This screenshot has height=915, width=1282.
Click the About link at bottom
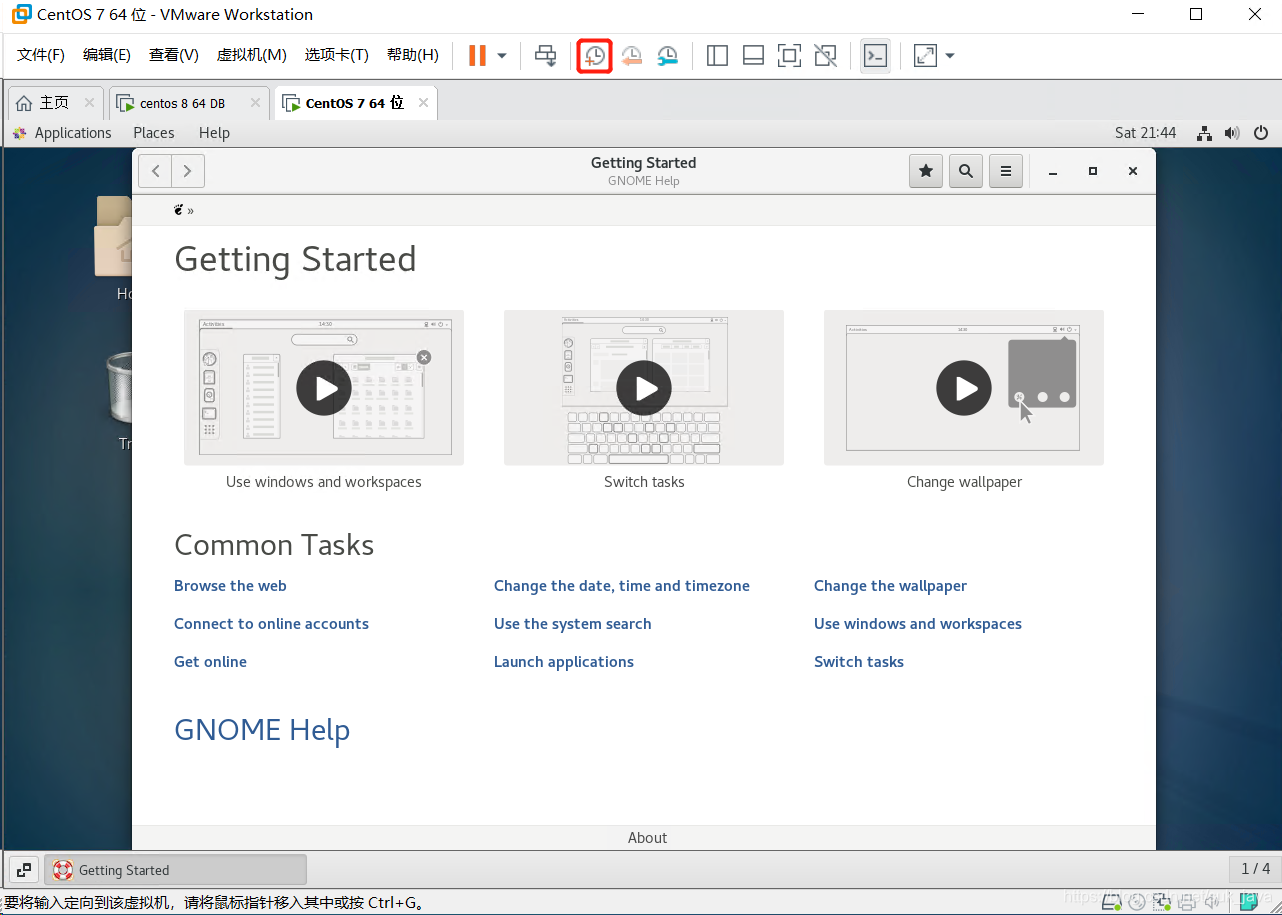(x=647, y=838)
